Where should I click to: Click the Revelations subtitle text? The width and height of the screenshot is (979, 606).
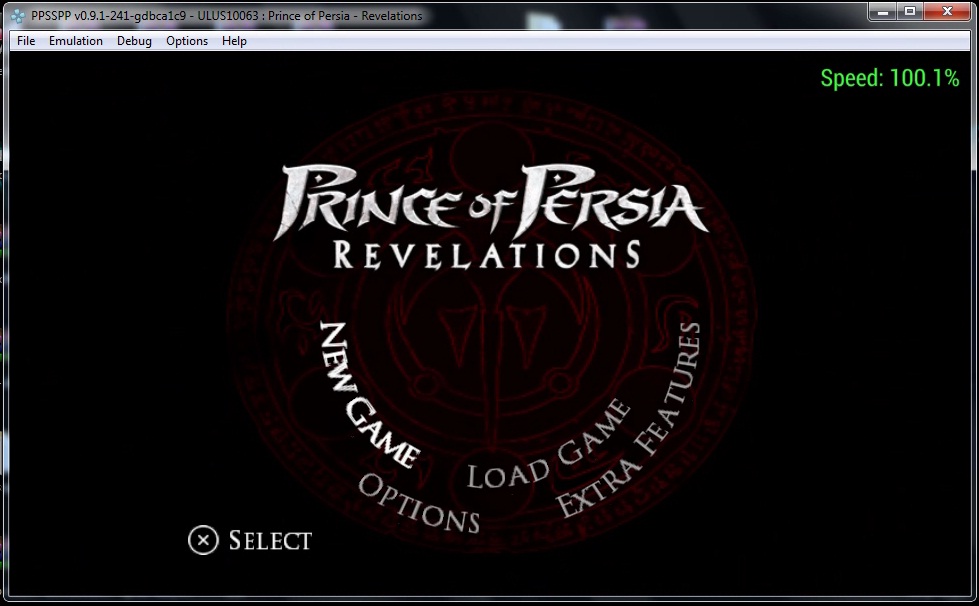click(x=486, y=254)
